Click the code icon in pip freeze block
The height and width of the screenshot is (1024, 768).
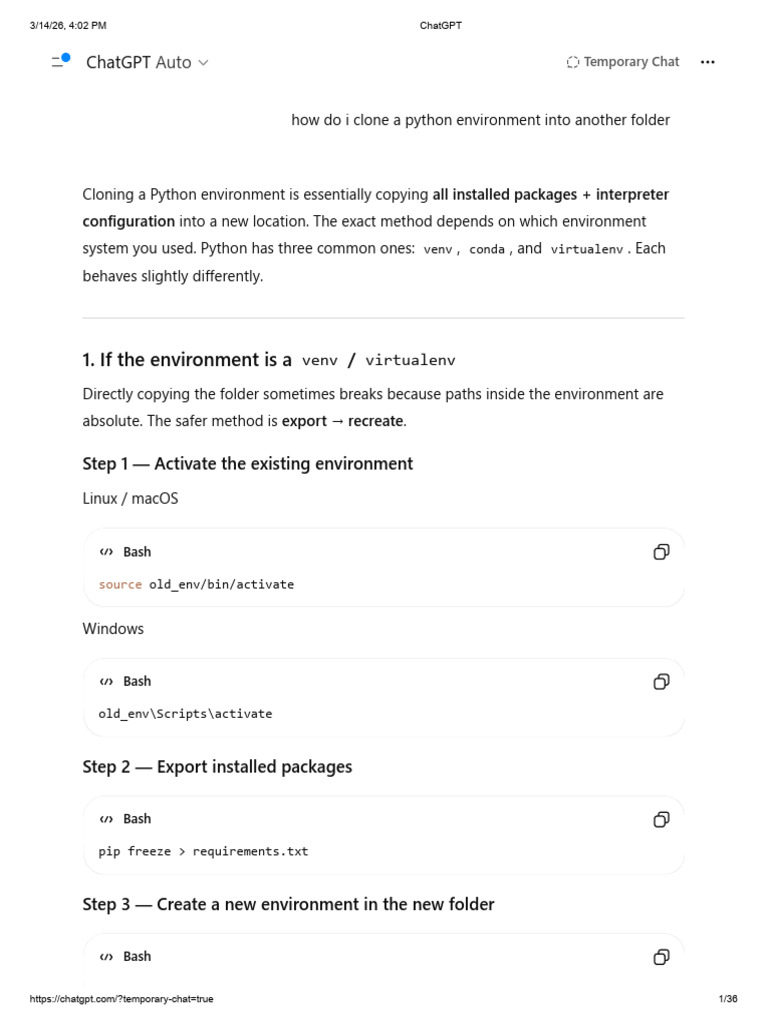(x=106, y=820)
